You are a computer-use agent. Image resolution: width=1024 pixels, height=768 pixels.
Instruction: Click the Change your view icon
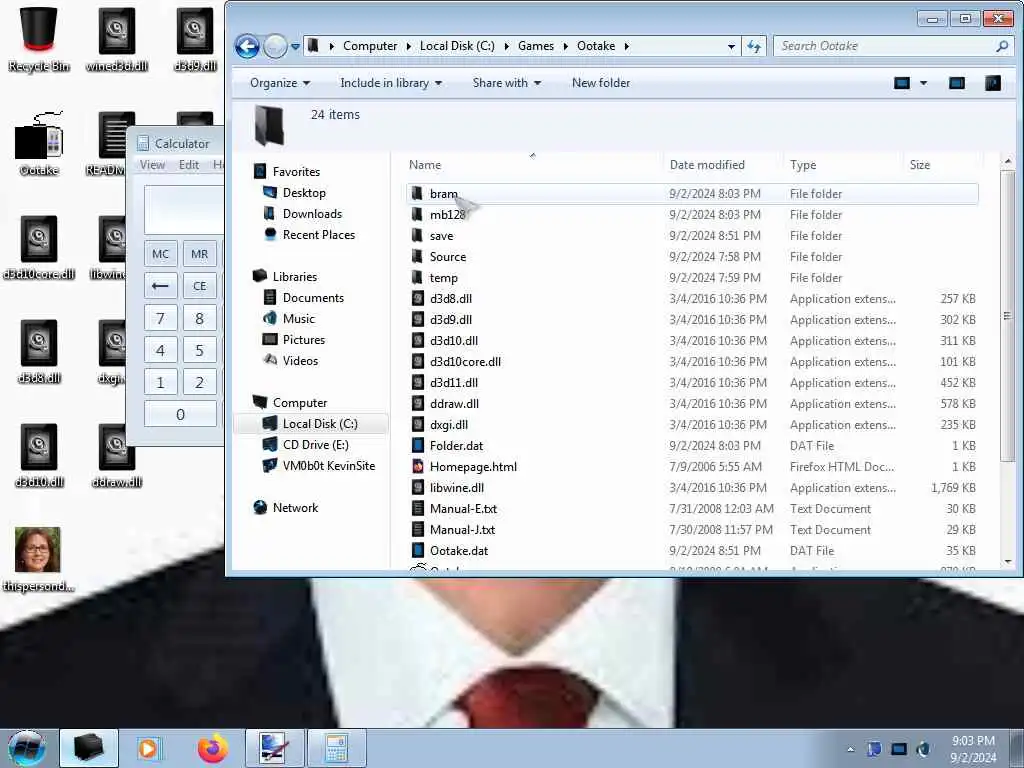pos(902,83)
